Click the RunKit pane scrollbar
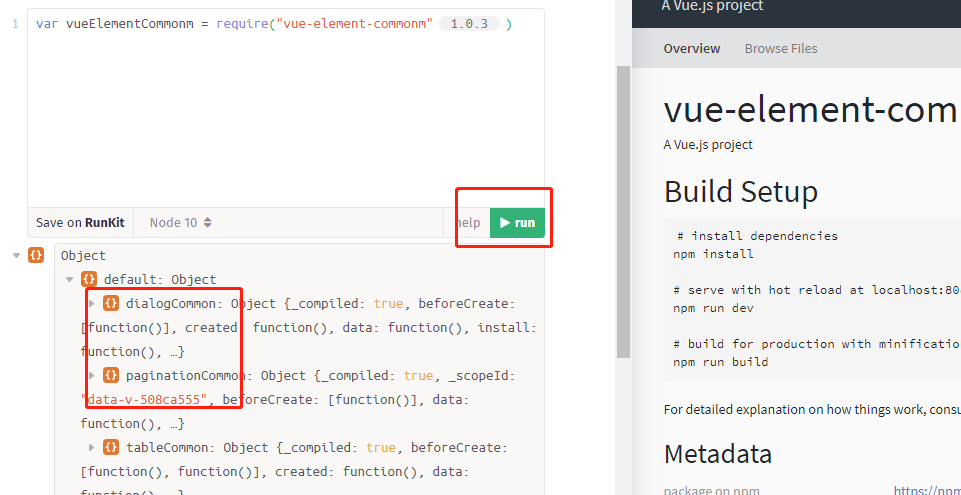This screenshot has height=495, width=961. coord(623,211)
